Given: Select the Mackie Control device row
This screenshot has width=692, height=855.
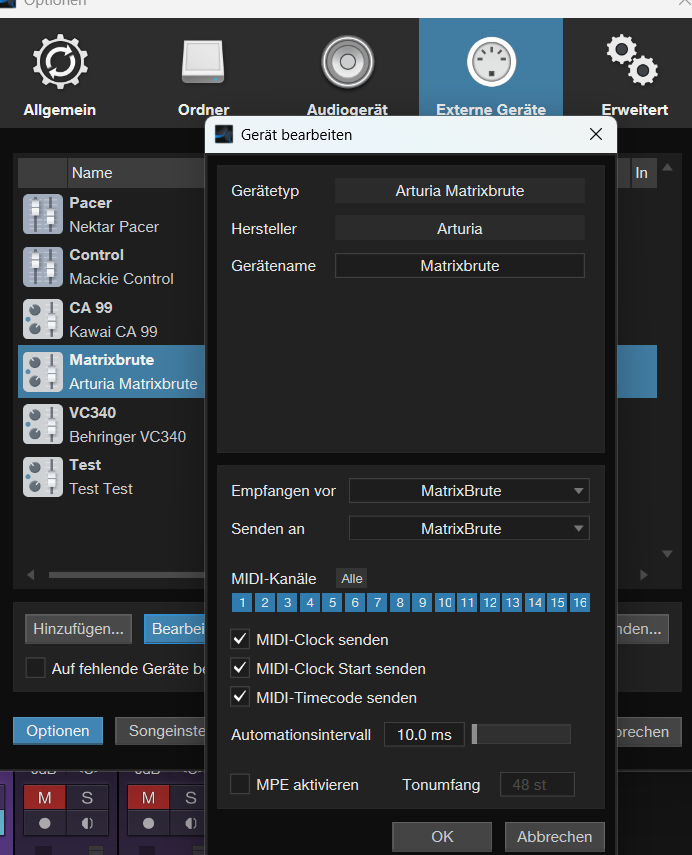Looking at the screenshot, I should point(111,267).
